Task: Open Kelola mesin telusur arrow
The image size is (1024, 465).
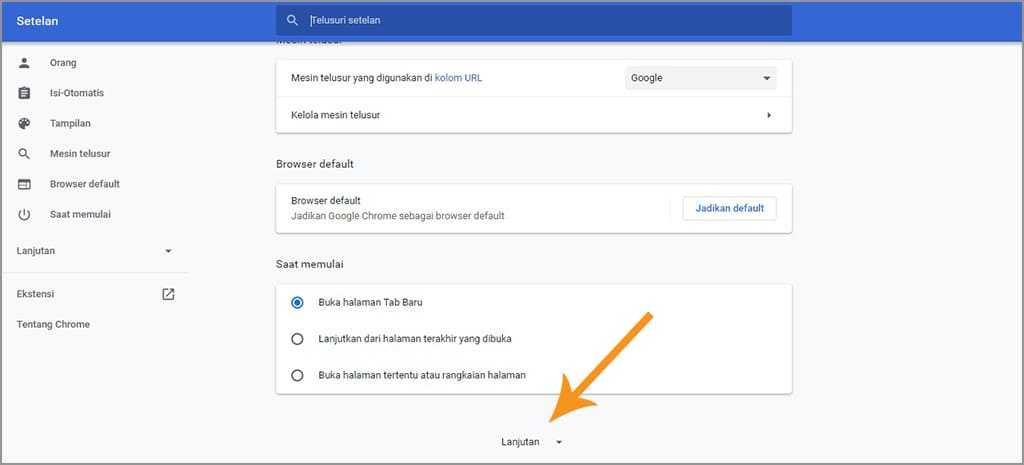Action: pos(768,115)
